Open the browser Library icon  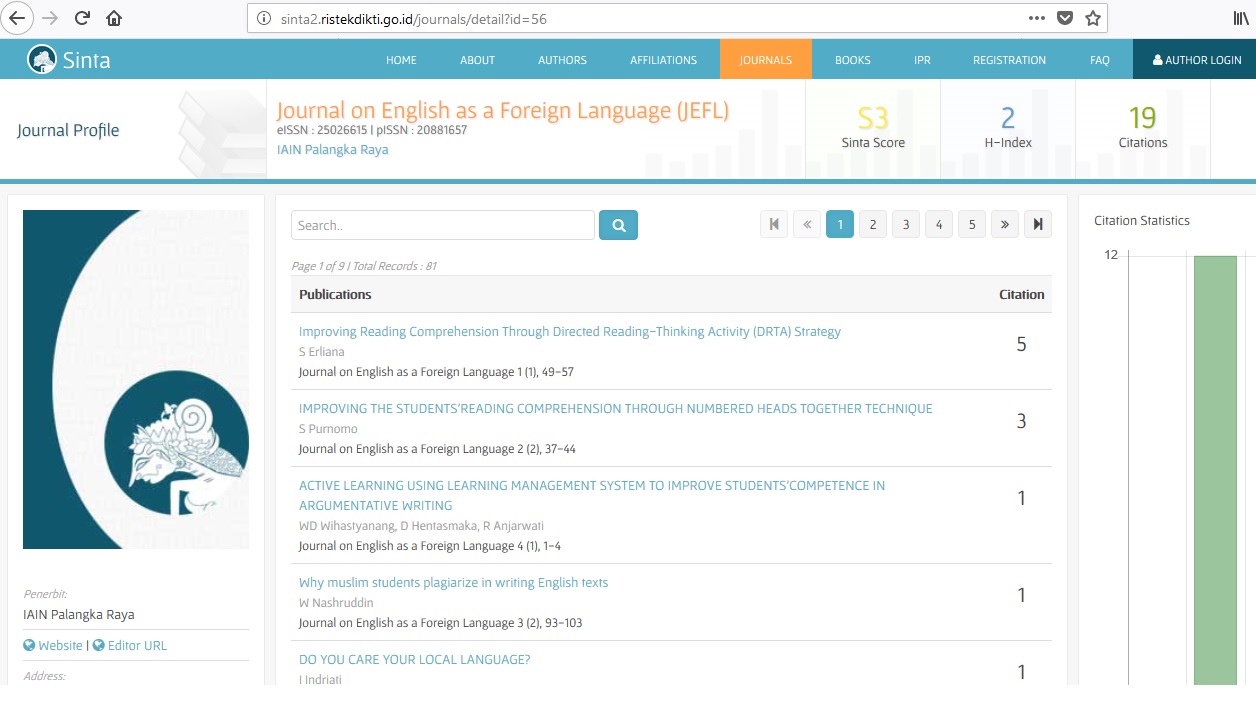(1241, 18)
